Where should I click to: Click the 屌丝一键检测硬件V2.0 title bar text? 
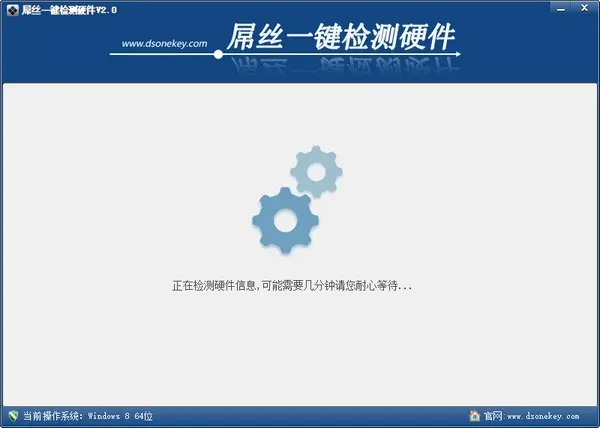(x=69, y=10)
